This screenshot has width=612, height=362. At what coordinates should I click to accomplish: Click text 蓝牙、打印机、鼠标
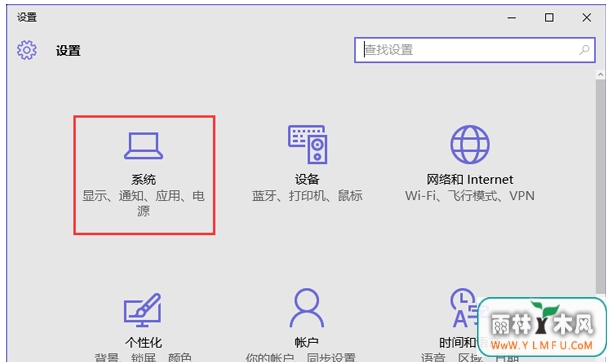click(307, 195)
